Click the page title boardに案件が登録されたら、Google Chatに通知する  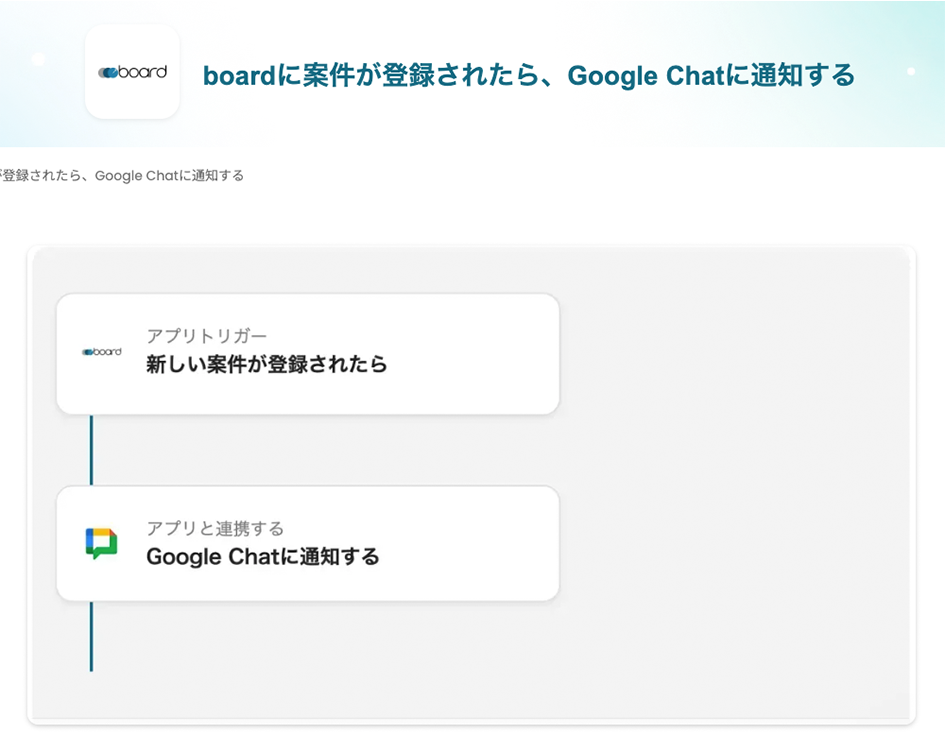tap(529, 75)
